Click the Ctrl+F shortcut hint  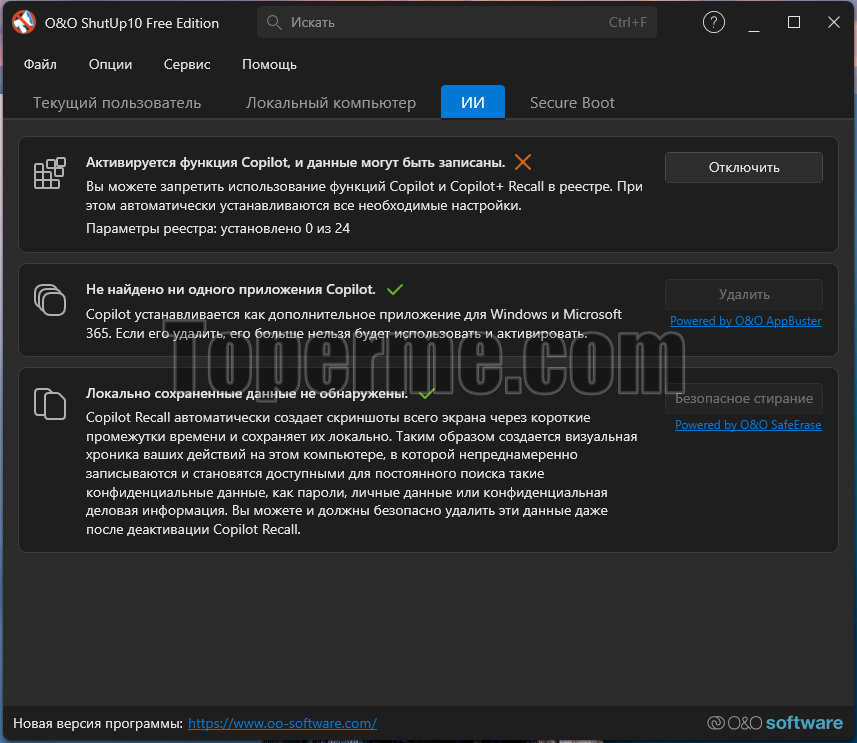[x=627, y=22]
